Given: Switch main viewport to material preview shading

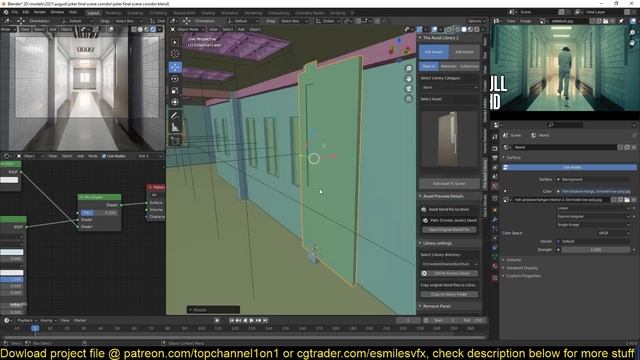Looking at the screenshot, I should 470,29.
